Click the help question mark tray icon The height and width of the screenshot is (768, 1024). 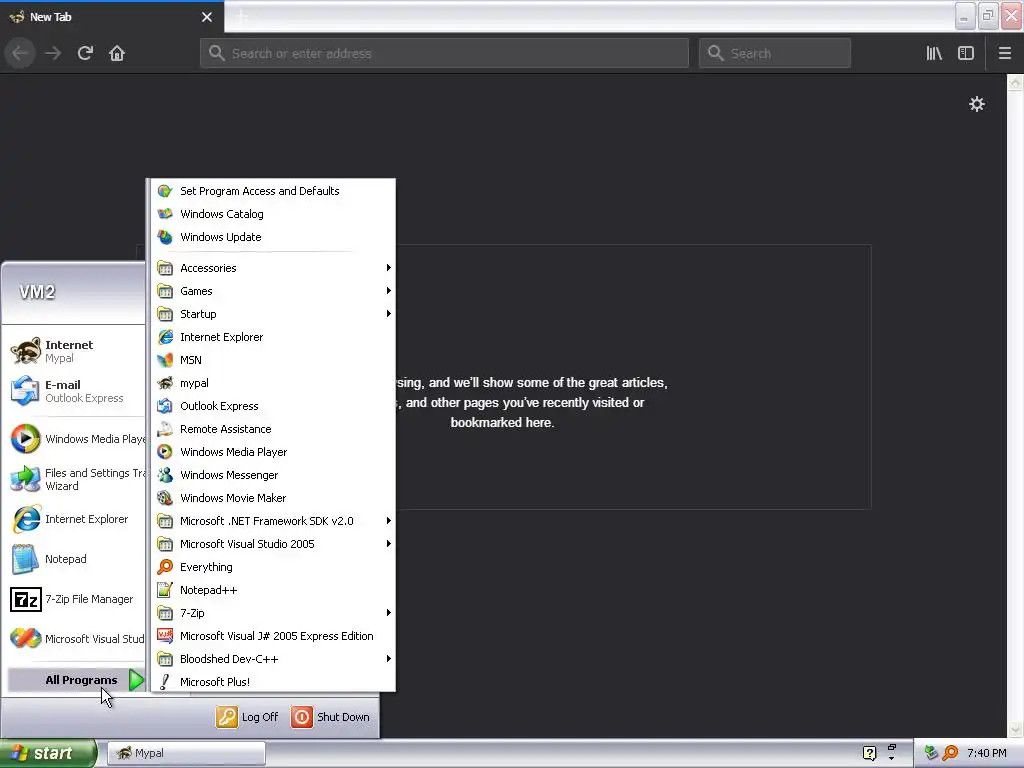[869, 753]
